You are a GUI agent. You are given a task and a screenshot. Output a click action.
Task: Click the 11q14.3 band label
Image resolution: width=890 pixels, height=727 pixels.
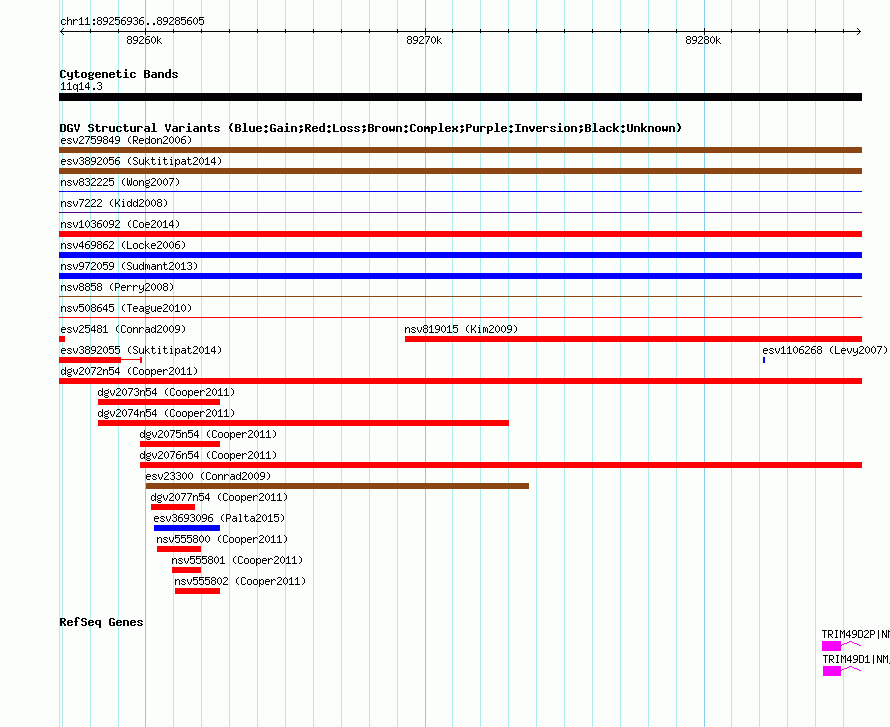click(x=81, y=86)
